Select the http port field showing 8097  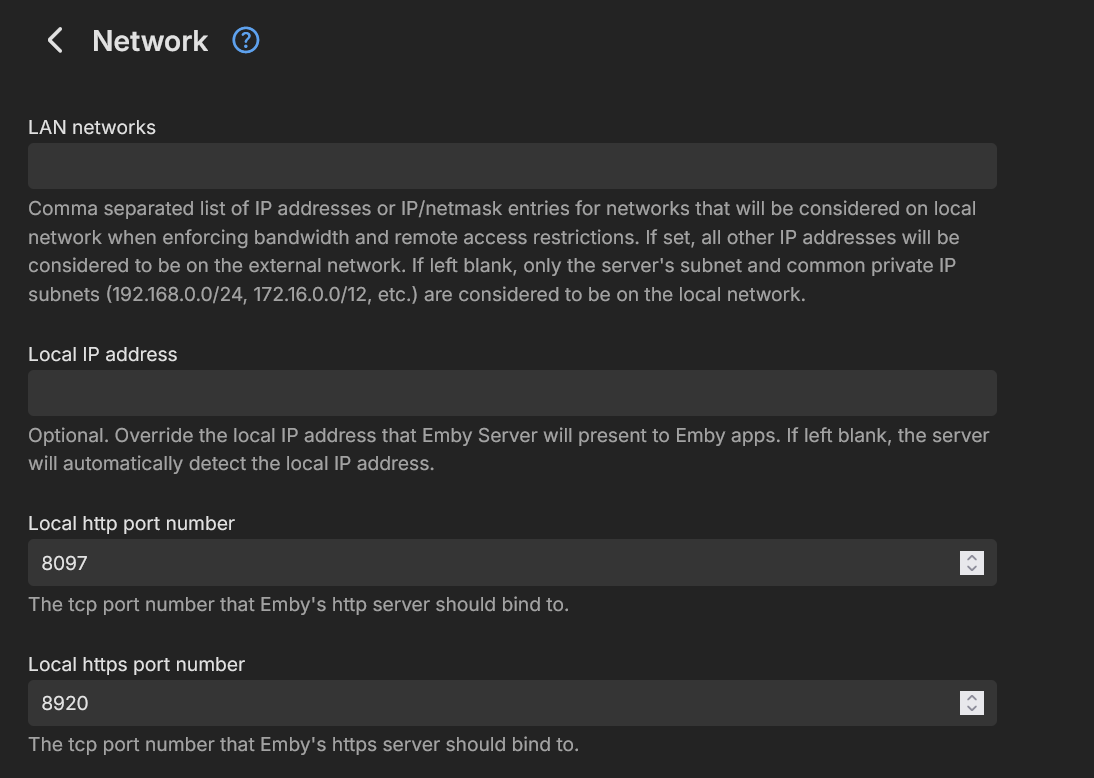(x=490, y=563)
